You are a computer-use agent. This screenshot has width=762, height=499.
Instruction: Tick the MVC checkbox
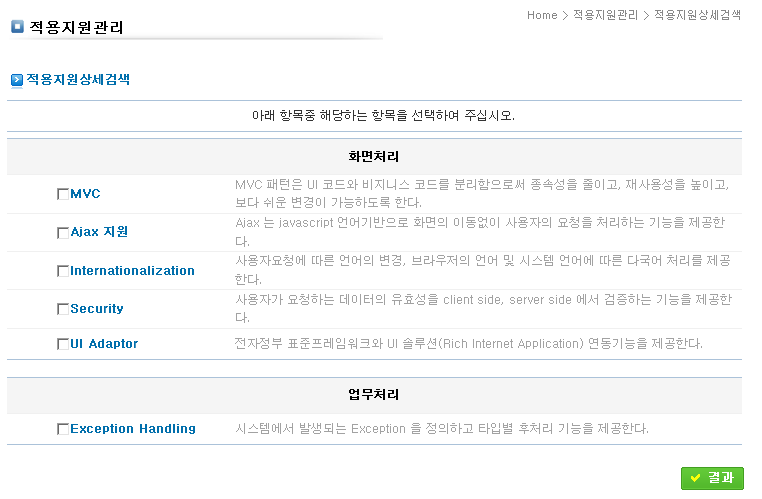click(63, 194)
